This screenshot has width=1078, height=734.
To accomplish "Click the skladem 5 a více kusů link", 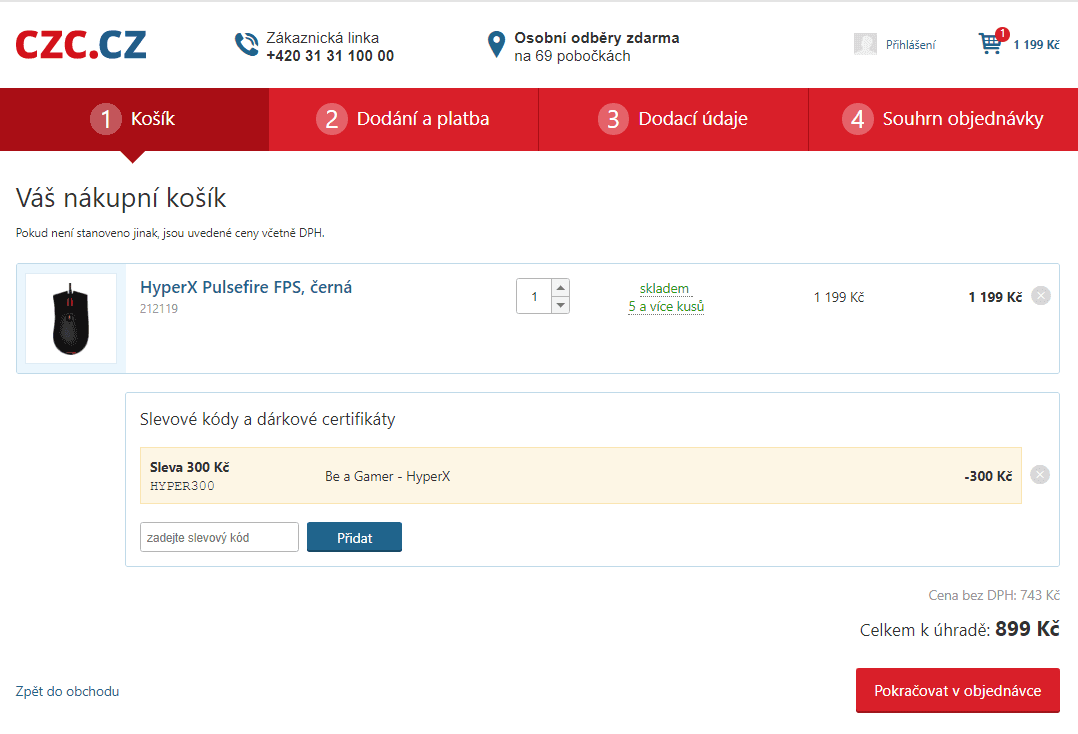I will point(666,298).
